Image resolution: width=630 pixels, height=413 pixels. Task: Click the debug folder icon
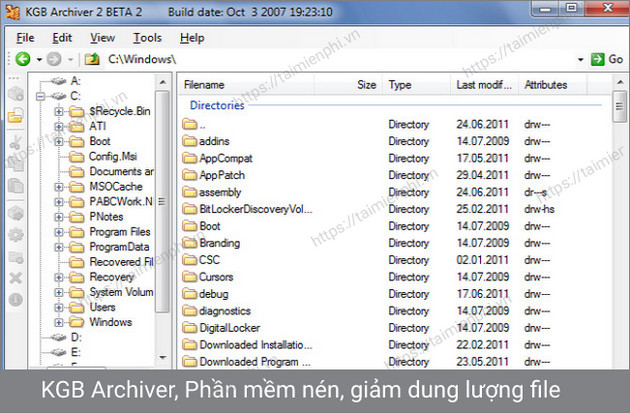point(189,294)
